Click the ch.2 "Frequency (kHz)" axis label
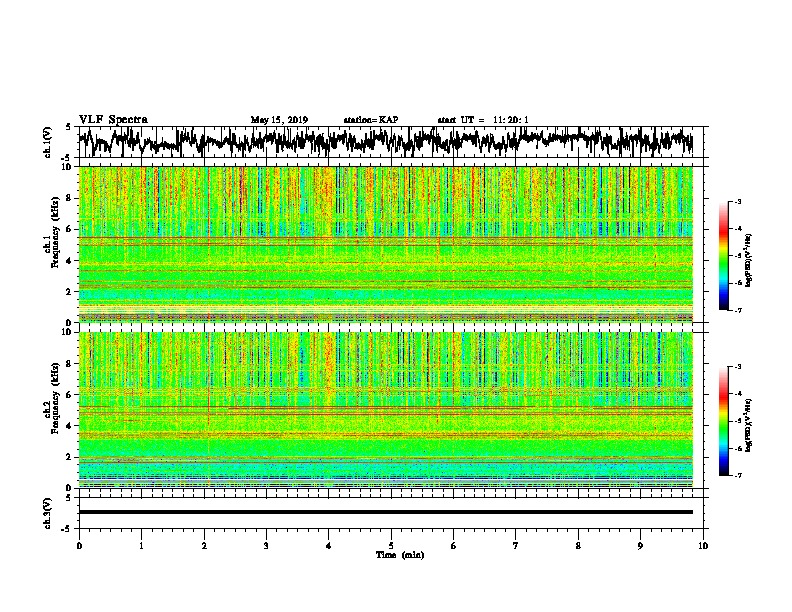Image resolution: width=792 pixels, height=612 pixels. [55, 397]
